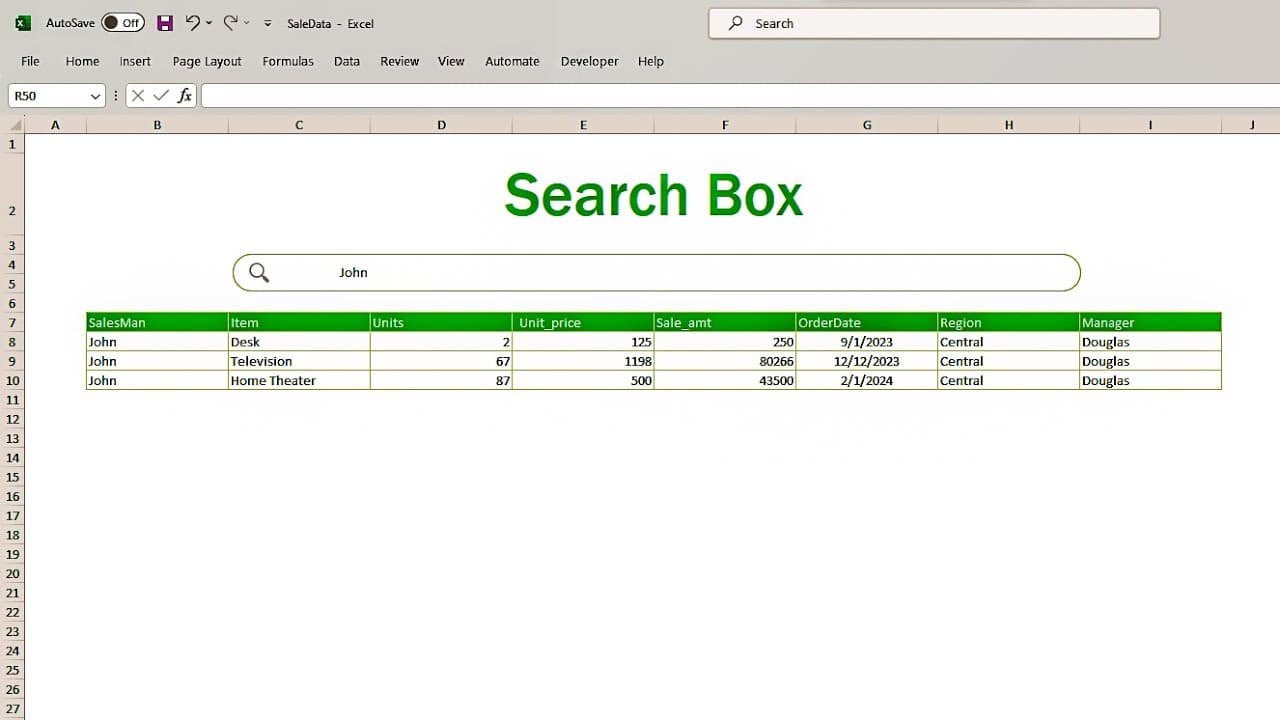Open the Help tab
The height and width of the screenshot is (720, 1280).
click(651, 61)
